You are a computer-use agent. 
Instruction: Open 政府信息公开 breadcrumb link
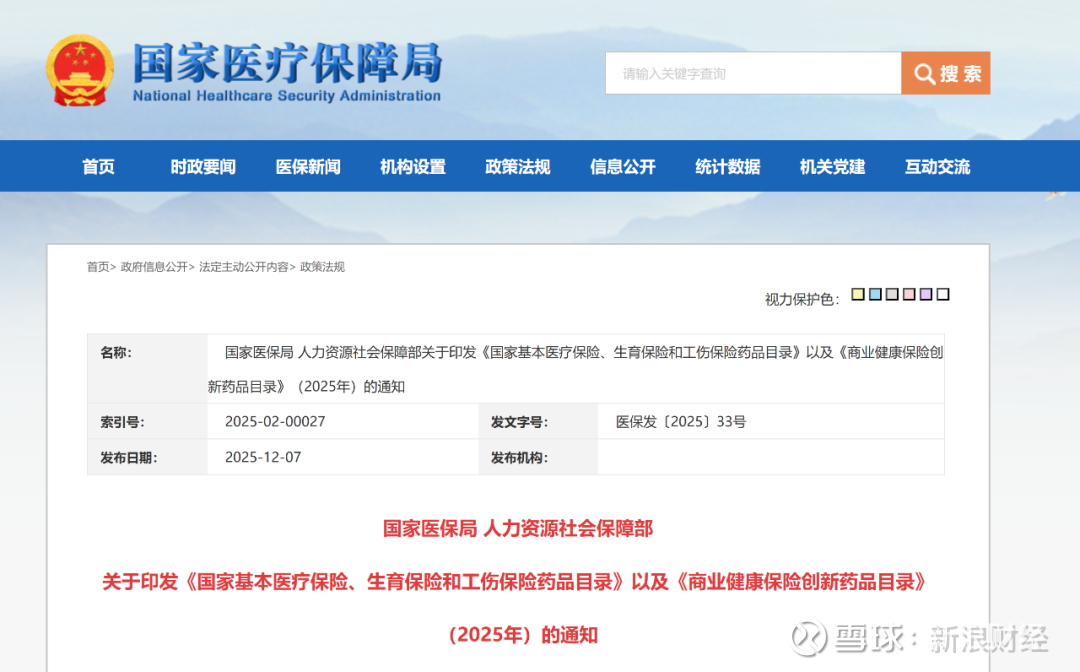point(154,267)
